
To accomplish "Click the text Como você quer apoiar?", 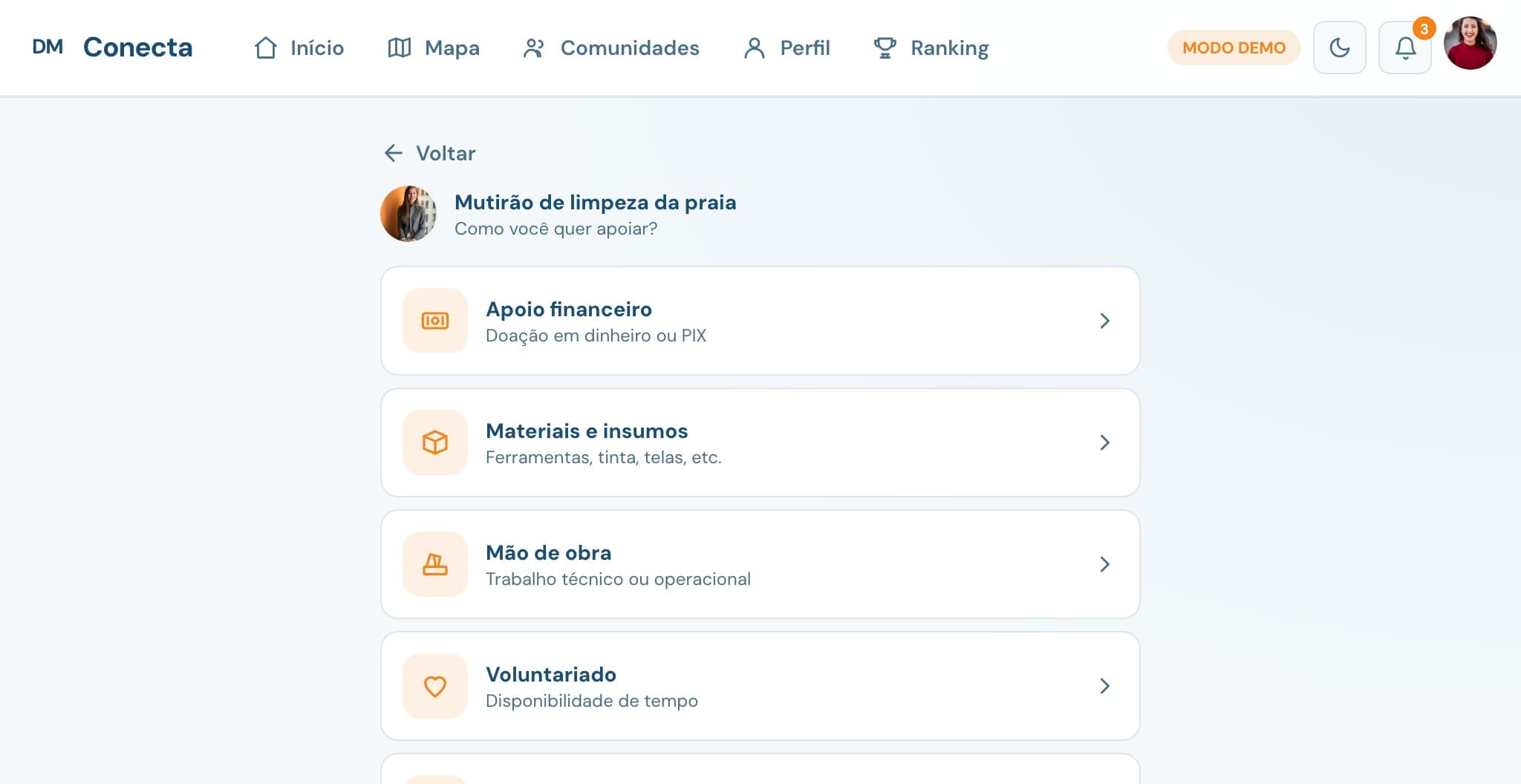I will pyautogui.click(x=556, y=229).
